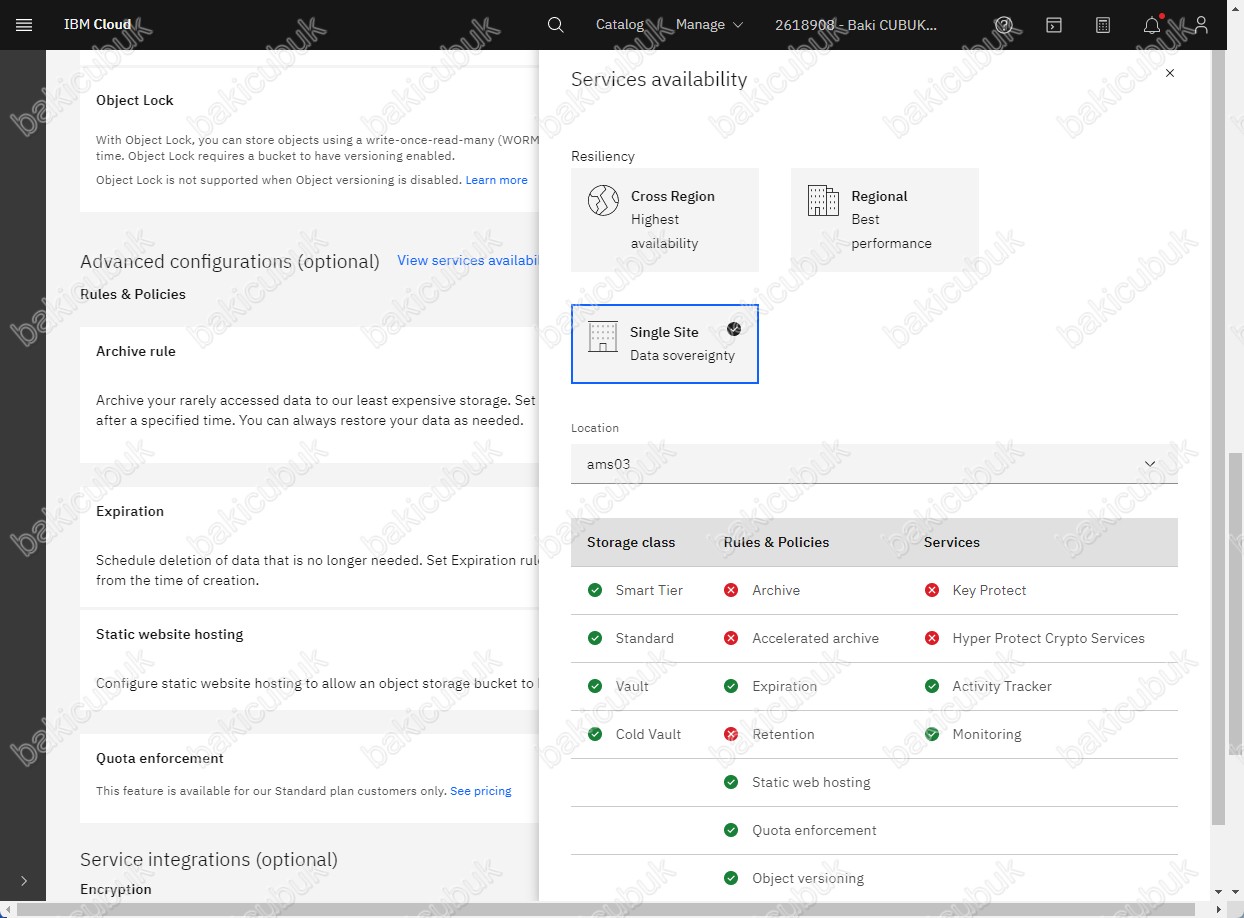The height and width of the screenshot is (918, 1244).
Task: Open the user profile avatar icon
Action: 1201,25
